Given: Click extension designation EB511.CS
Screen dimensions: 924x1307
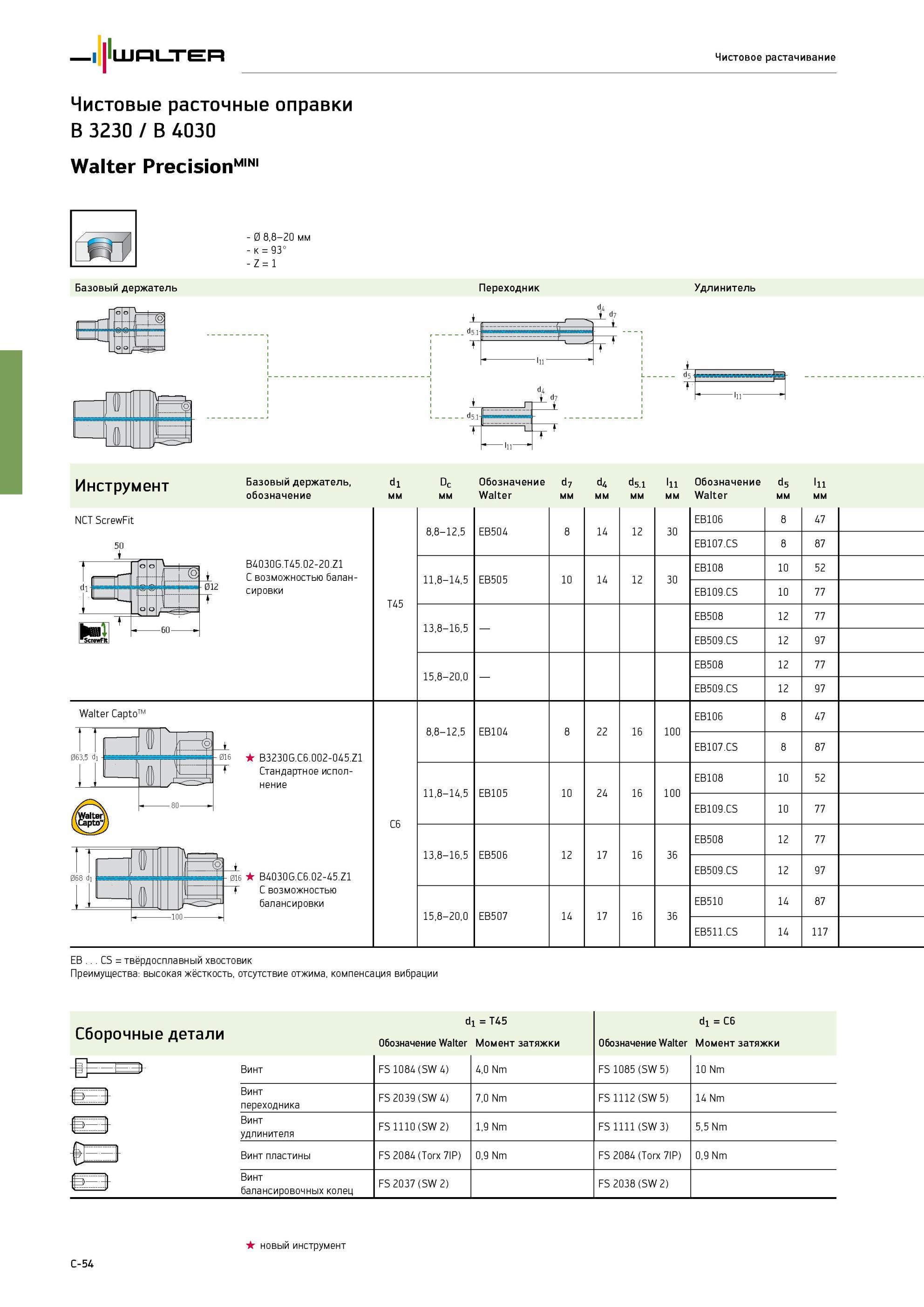Looking at the screenshot, I should click(716, 932).
